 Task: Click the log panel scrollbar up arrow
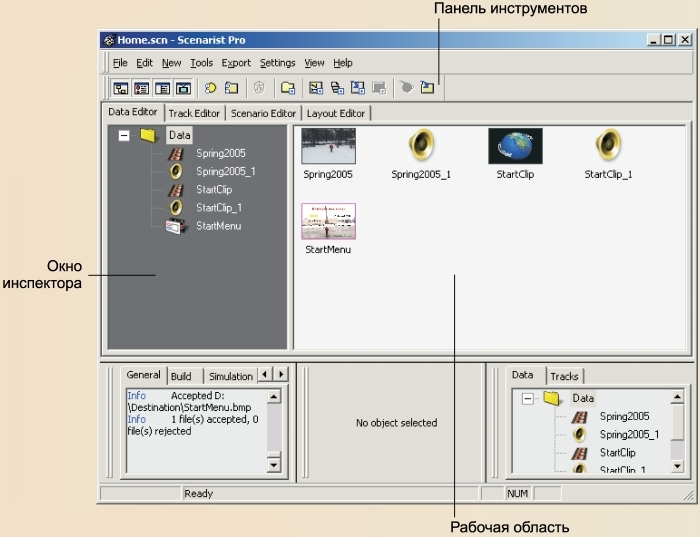tap(273, 396)
